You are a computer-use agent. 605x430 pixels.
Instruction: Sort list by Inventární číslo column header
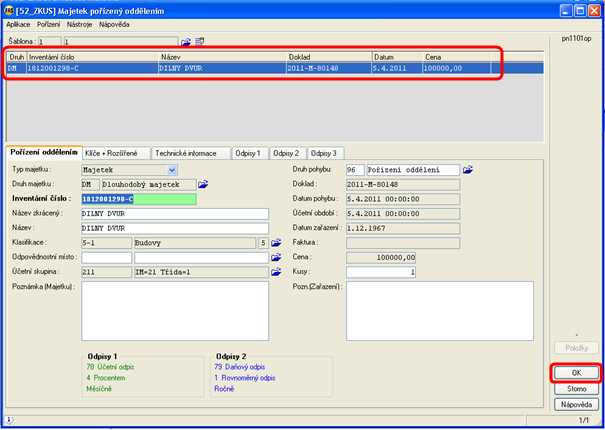click(92, 57)
